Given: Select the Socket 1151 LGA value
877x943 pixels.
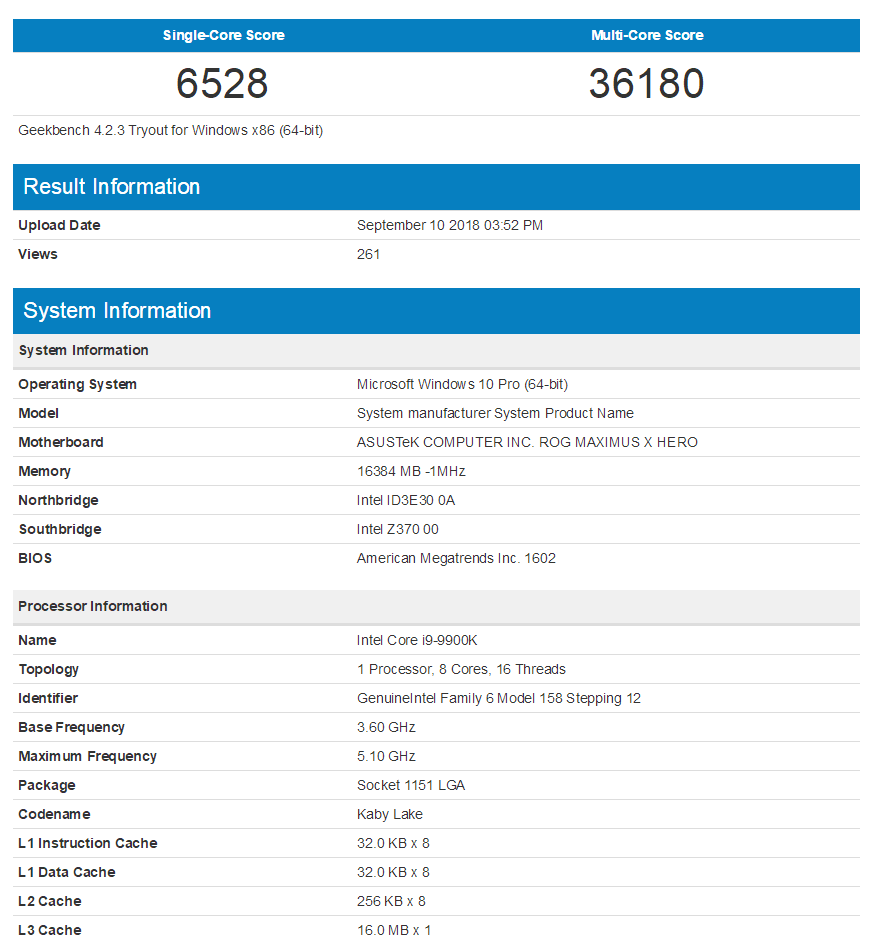Looking at the screenshot, I should coord(411,785).
